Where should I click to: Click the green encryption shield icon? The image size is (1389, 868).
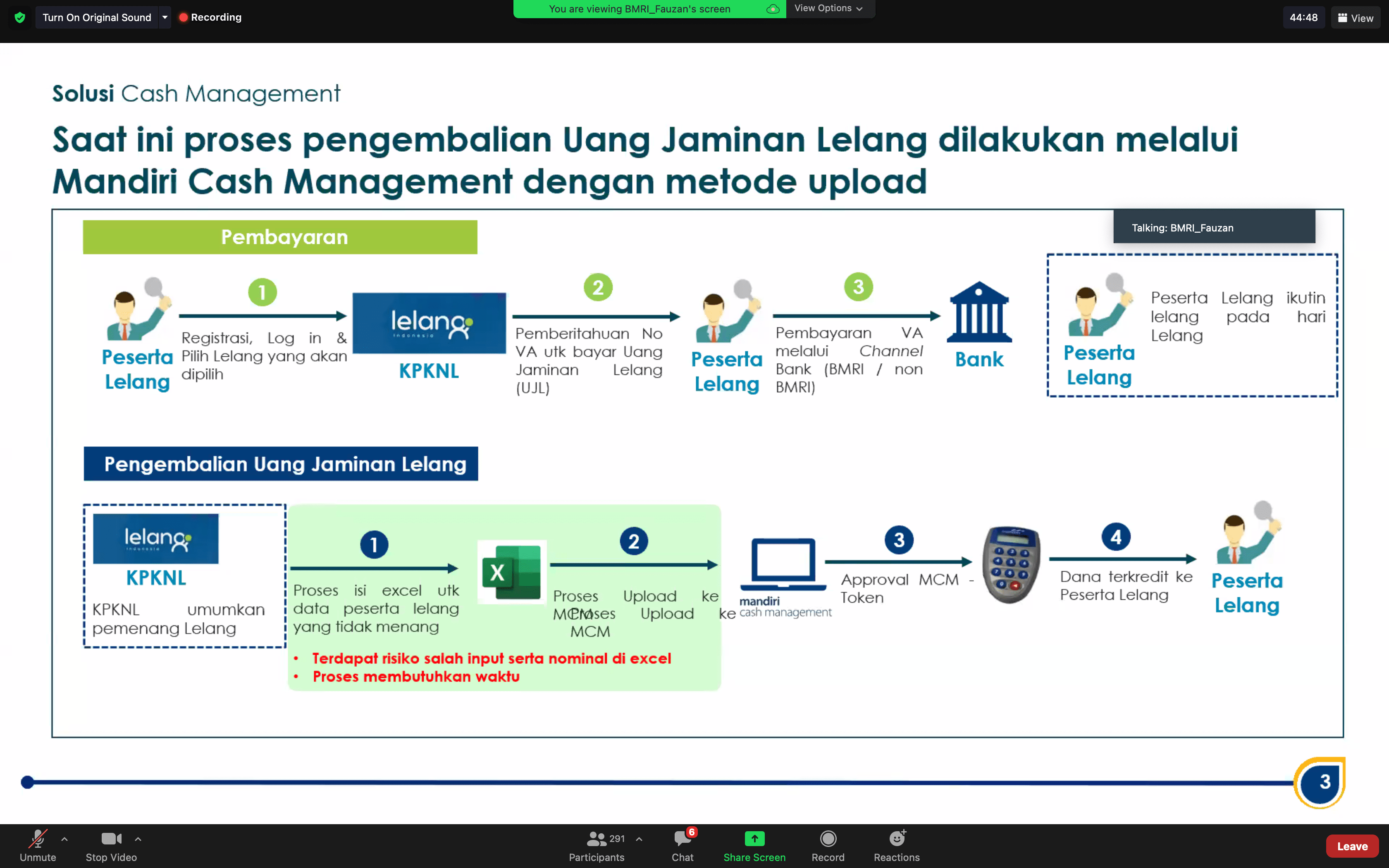(x=20, y=17)
